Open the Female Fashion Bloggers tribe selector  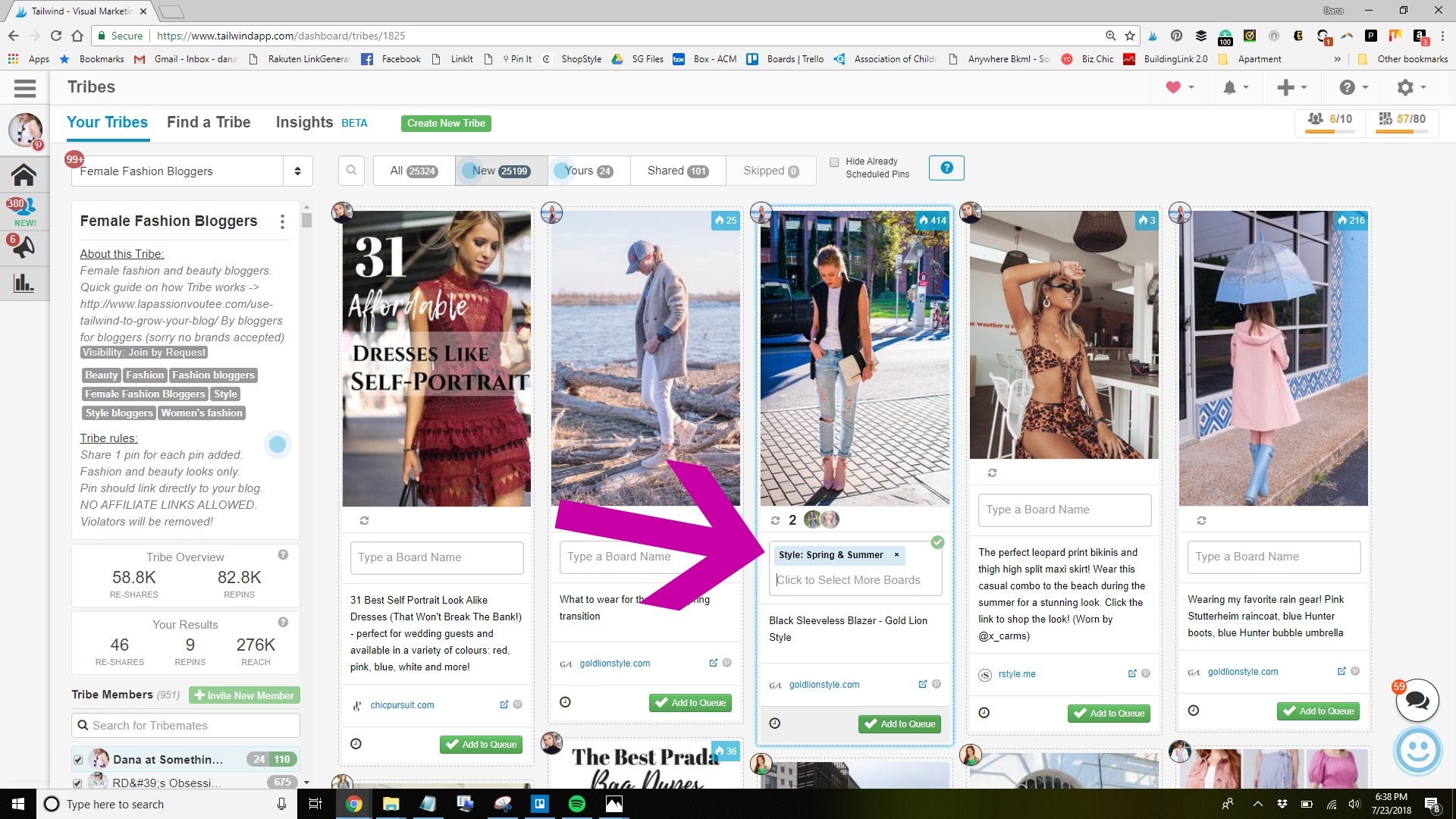click(x=191, y=171)
